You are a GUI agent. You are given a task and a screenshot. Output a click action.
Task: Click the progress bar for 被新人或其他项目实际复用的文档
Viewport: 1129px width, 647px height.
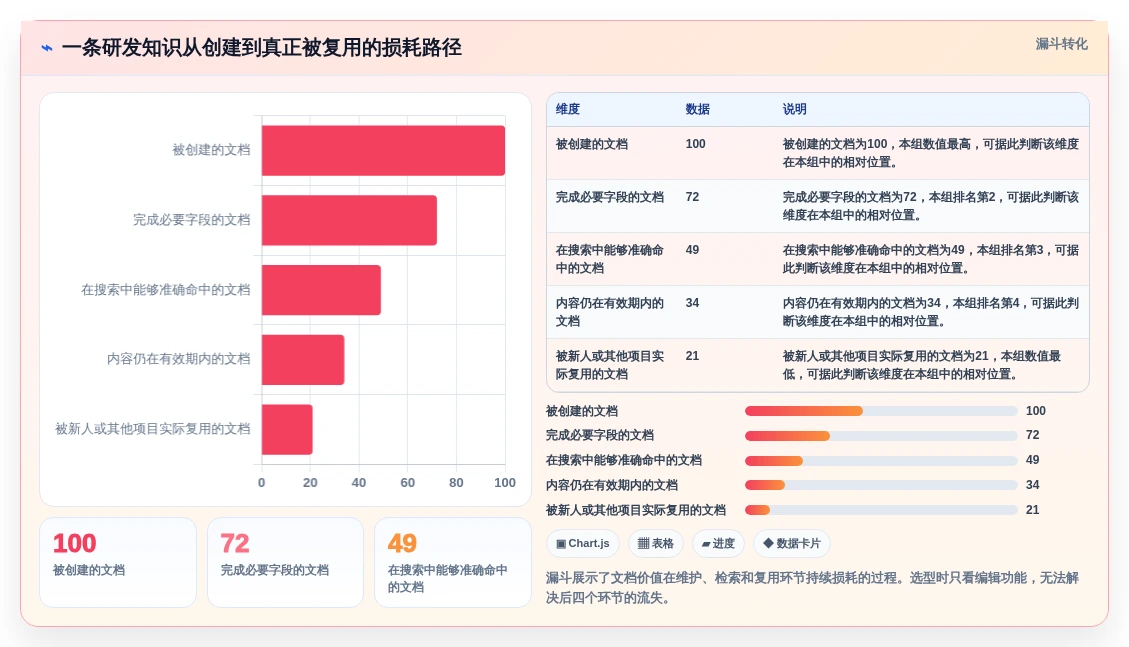click(881, 510)
